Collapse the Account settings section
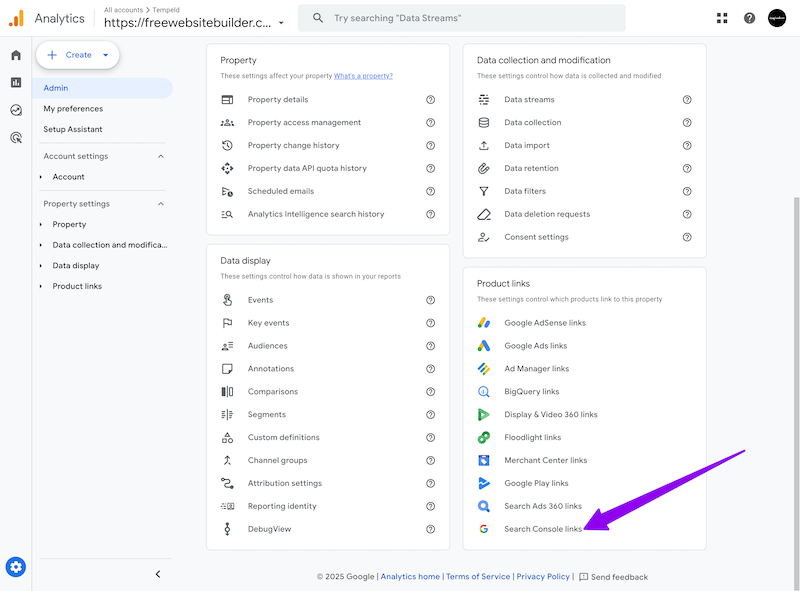The height and width of the screenshot is (591, 800). [x=161, y=156]
